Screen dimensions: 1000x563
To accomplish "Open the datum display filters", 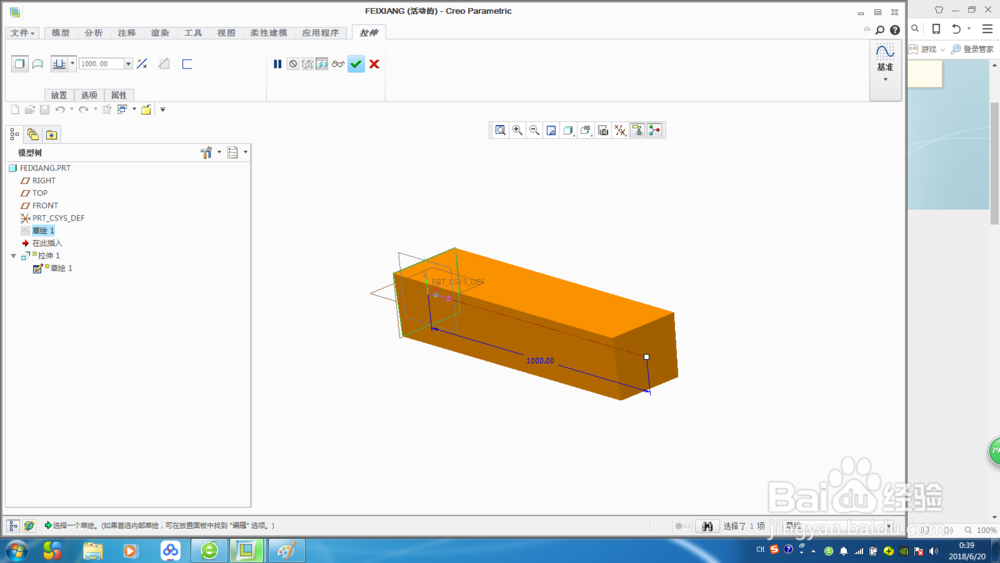I will (621, 130).
